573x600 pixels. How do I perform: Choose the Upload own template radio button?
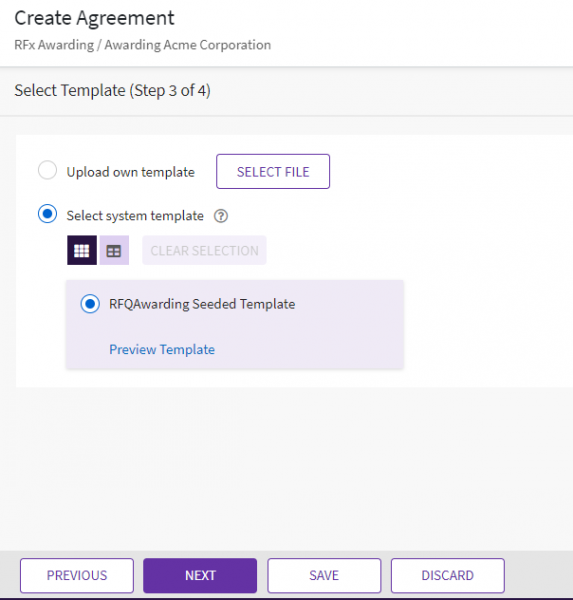pos(47,170)
